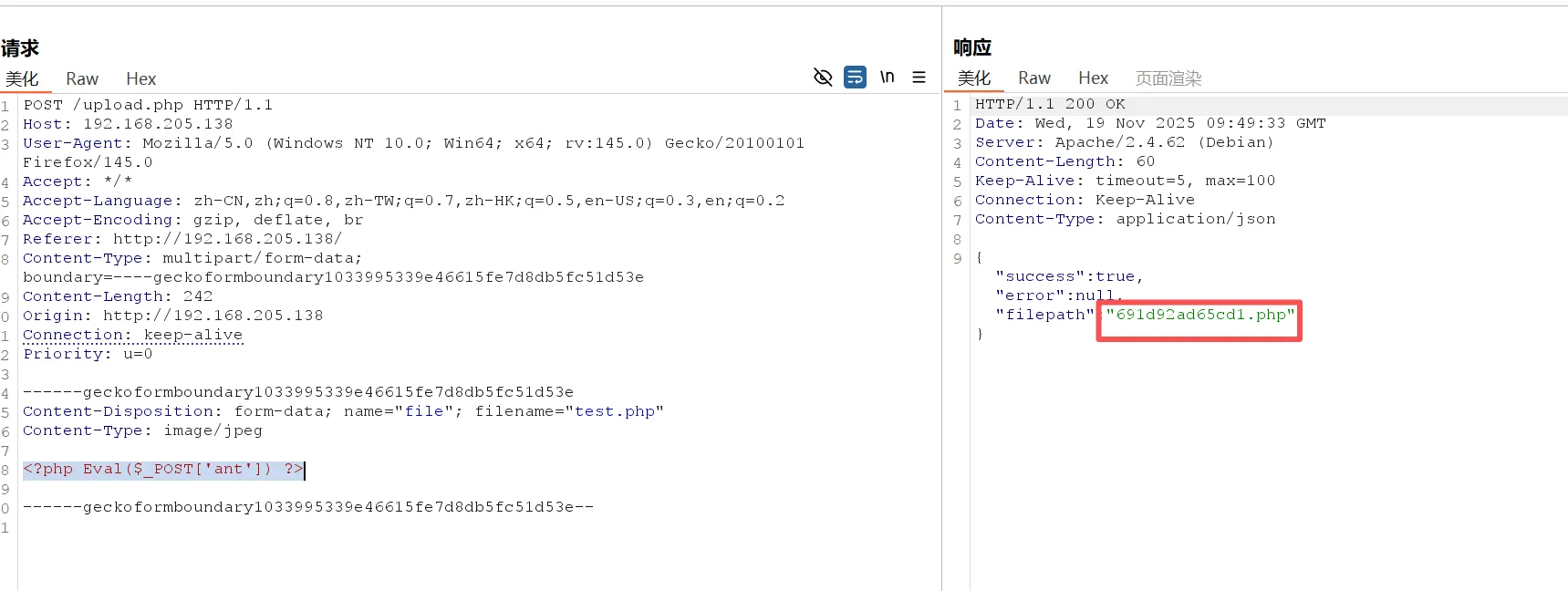Click the HTTP/1.1 200 OK status line

(1050, 104)
